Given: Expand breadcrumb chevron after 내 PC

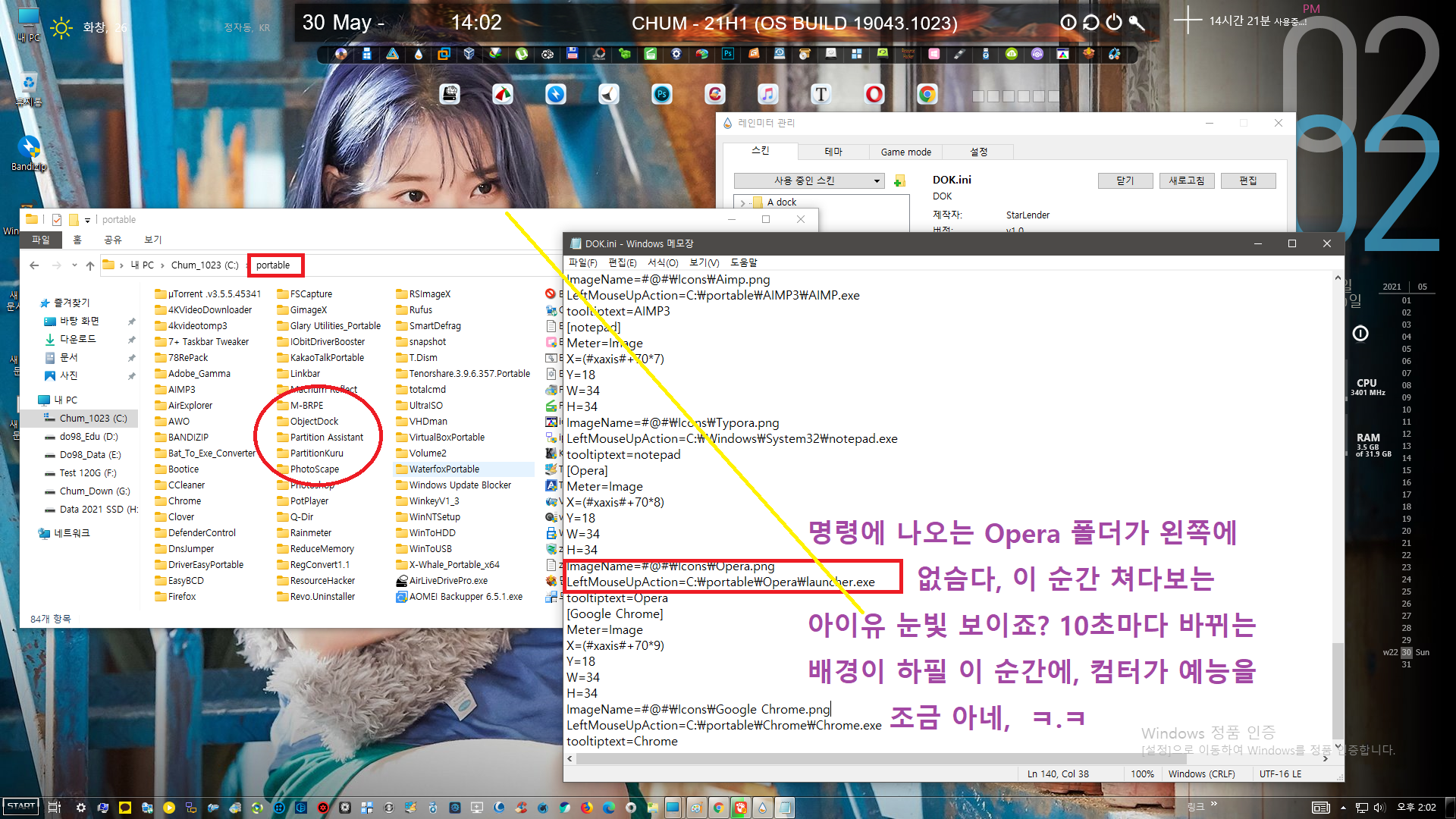Looking at the screenshot, I should [x=162, y=265].
